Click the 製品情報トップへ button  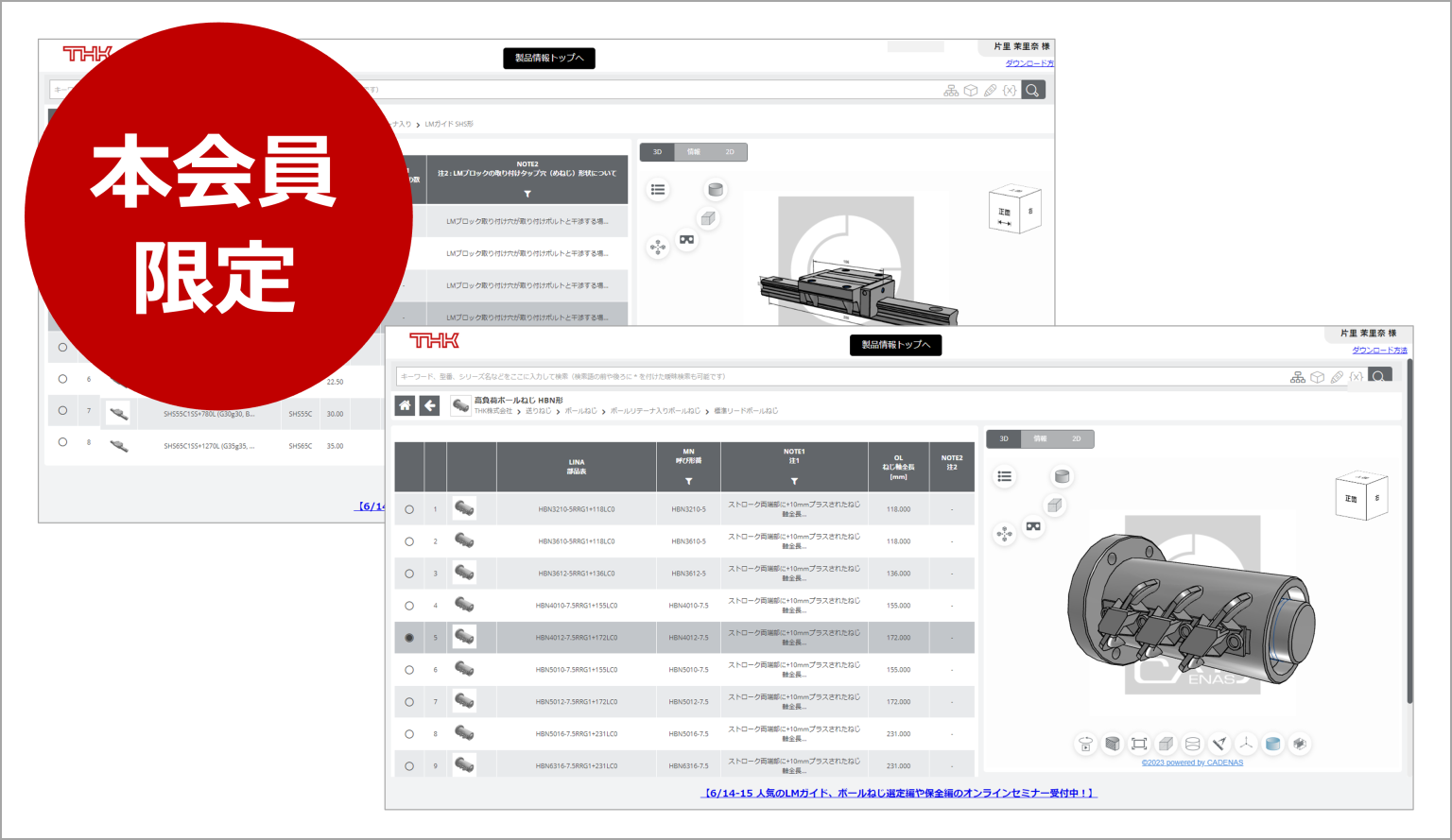(x=896, y=345)
